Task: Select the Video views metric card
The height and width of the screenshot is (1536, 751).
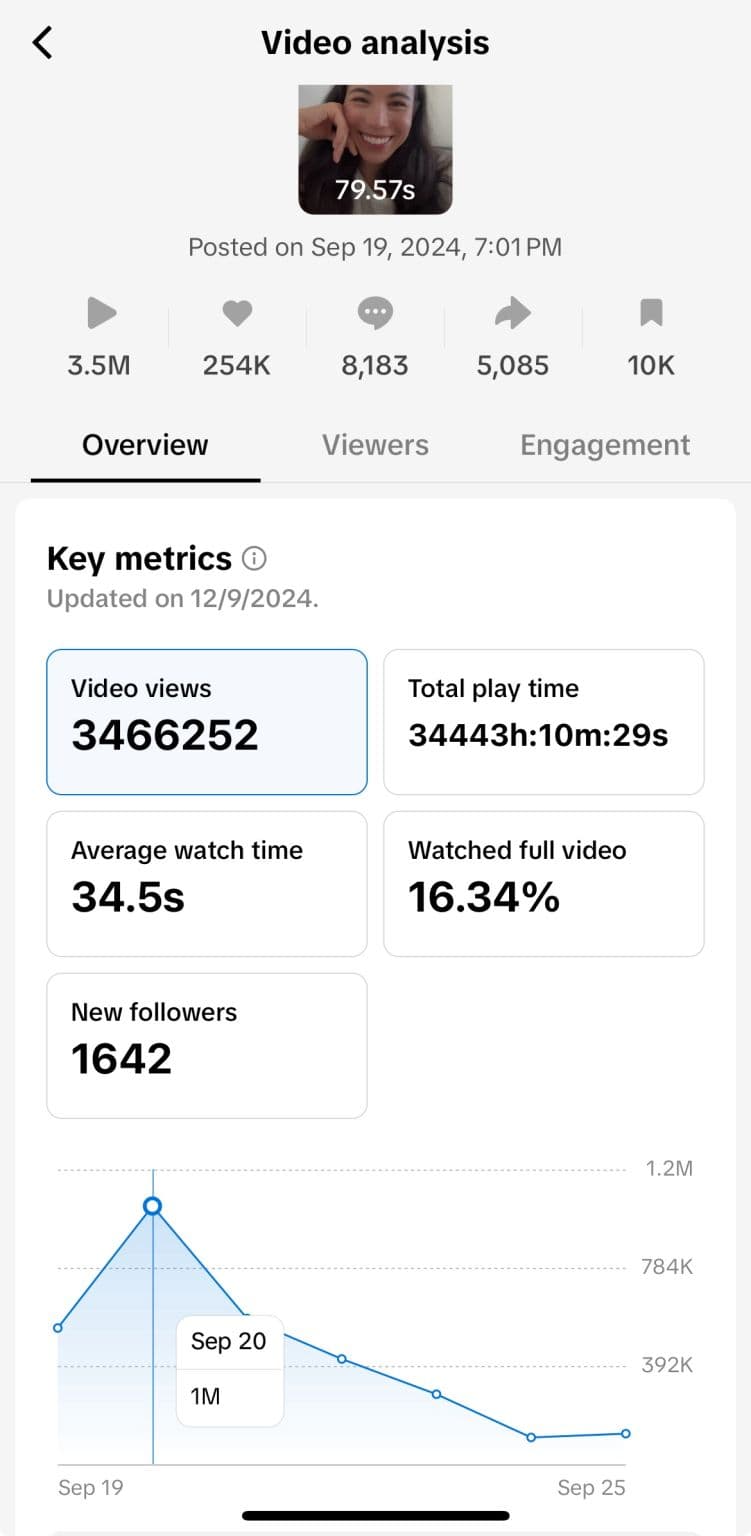Action: pyautogui.click(x=206, y=721)
